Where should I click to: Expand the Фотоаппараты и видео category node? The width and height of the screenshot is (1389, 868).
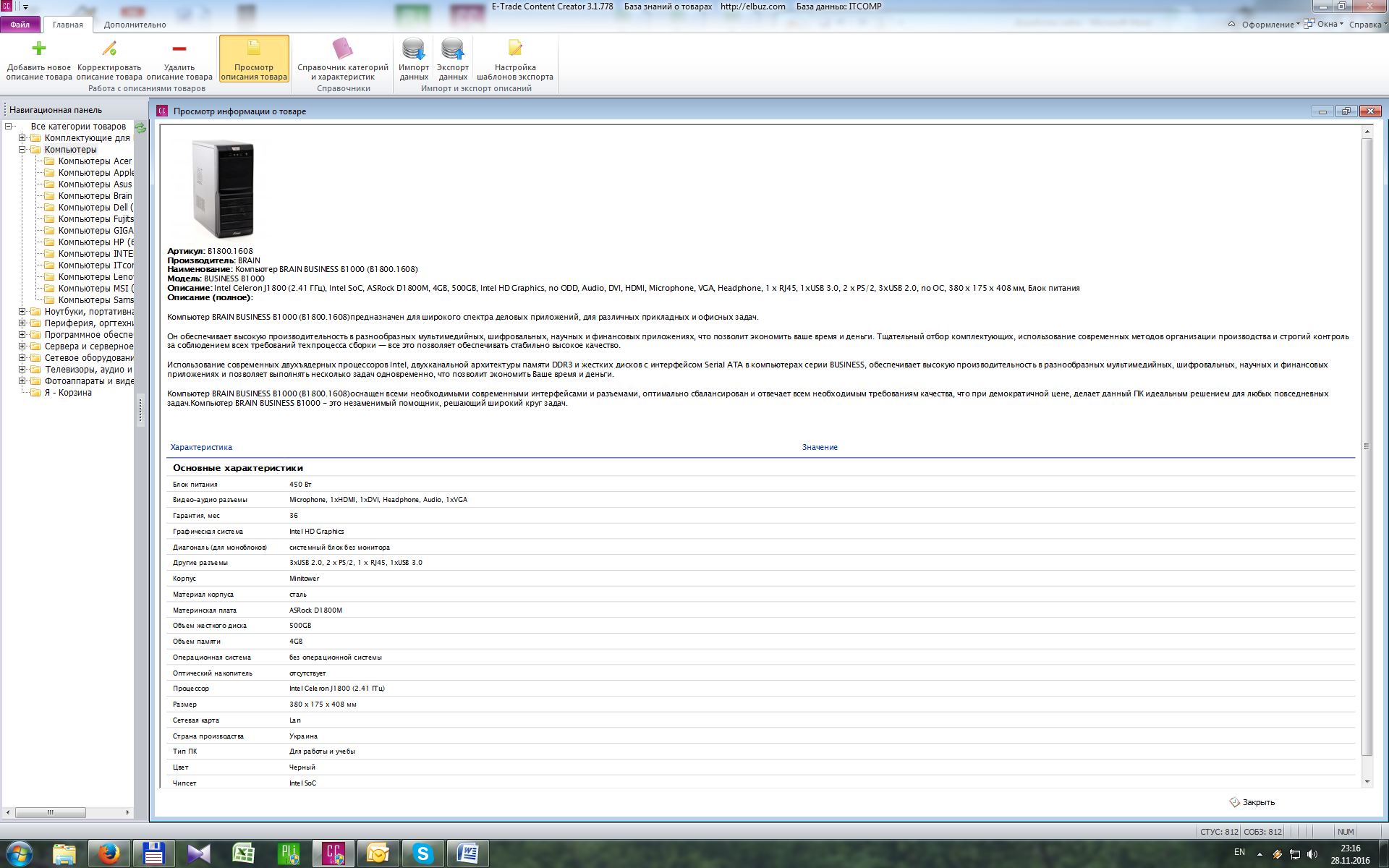click(x=22, y=381)
